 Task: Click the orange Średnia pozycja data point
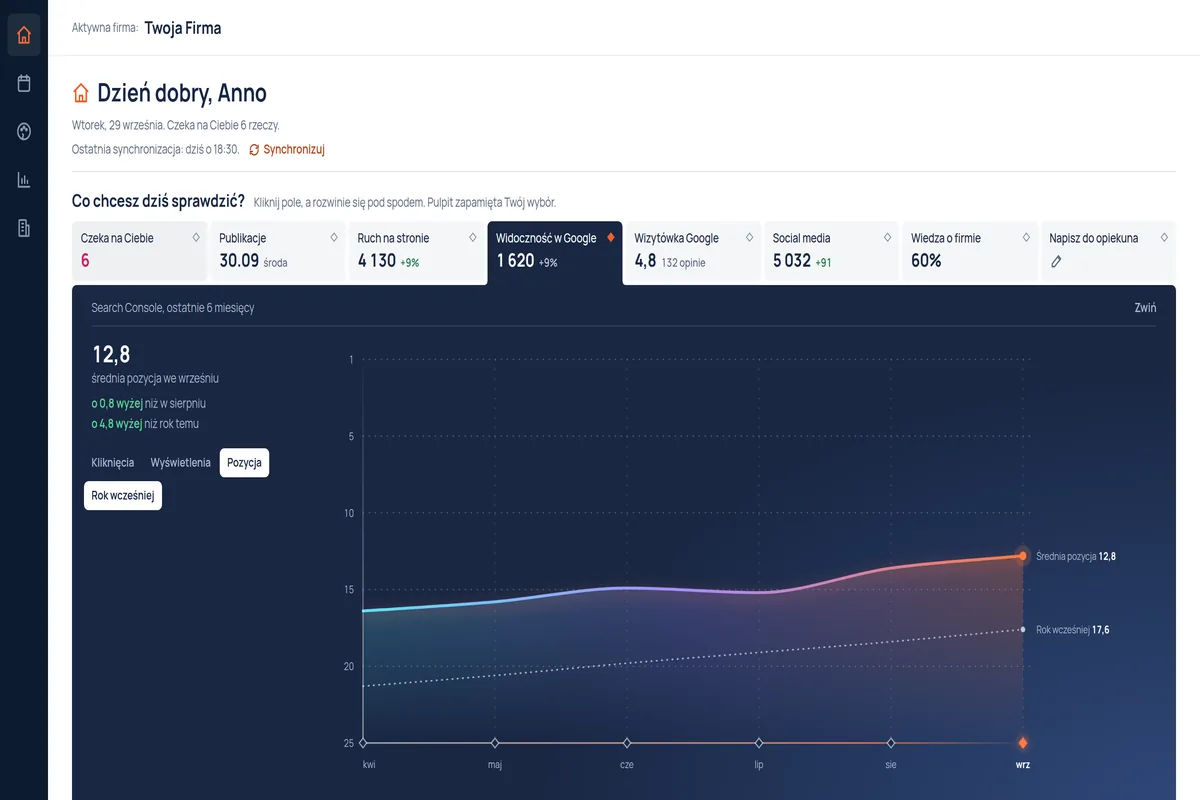point(1023,555)
